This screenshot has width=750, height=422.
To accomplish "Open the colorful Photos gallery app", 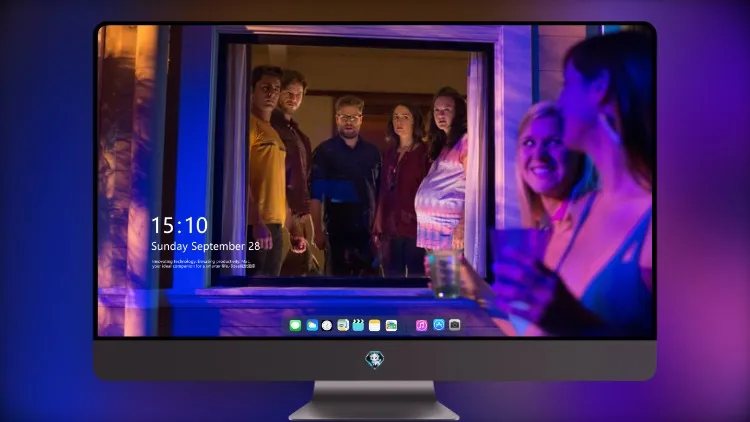I will 391,325.
